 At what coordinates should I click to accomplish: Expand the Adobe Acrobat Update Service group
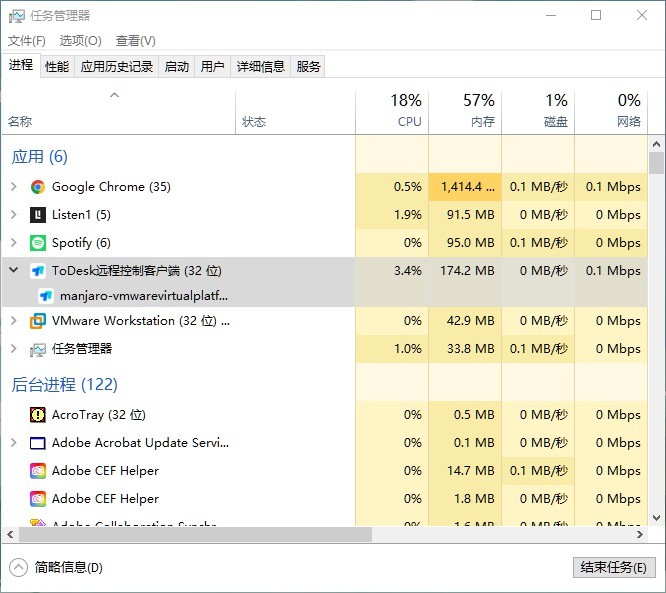click(14, 443)
